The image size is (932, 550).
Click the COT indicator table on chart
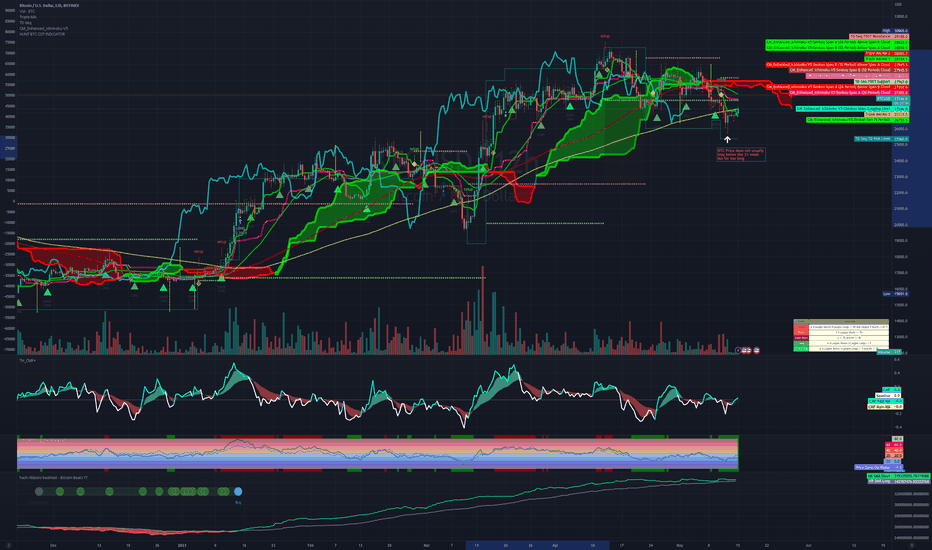(x=841, y=336)
